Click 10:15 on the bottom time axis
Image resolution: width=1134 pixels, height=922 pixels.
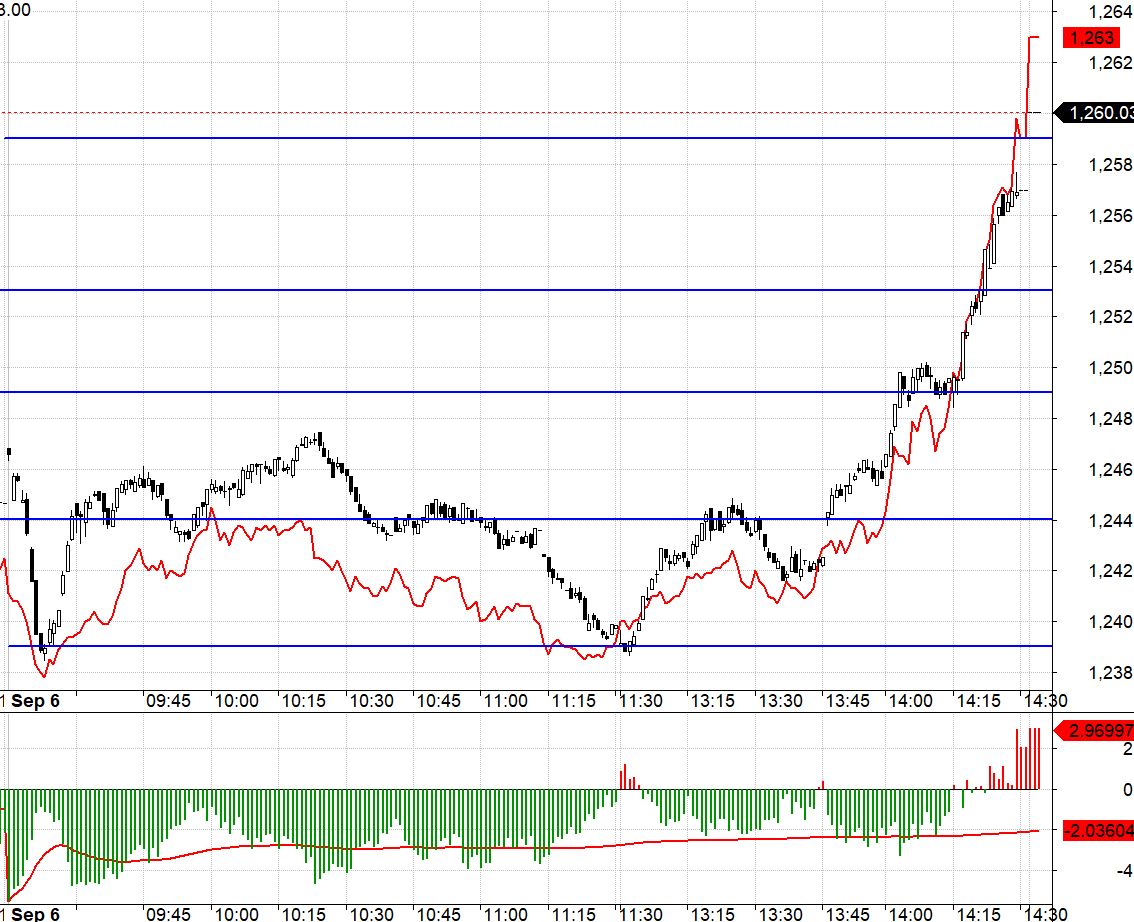tap(302, 914)
